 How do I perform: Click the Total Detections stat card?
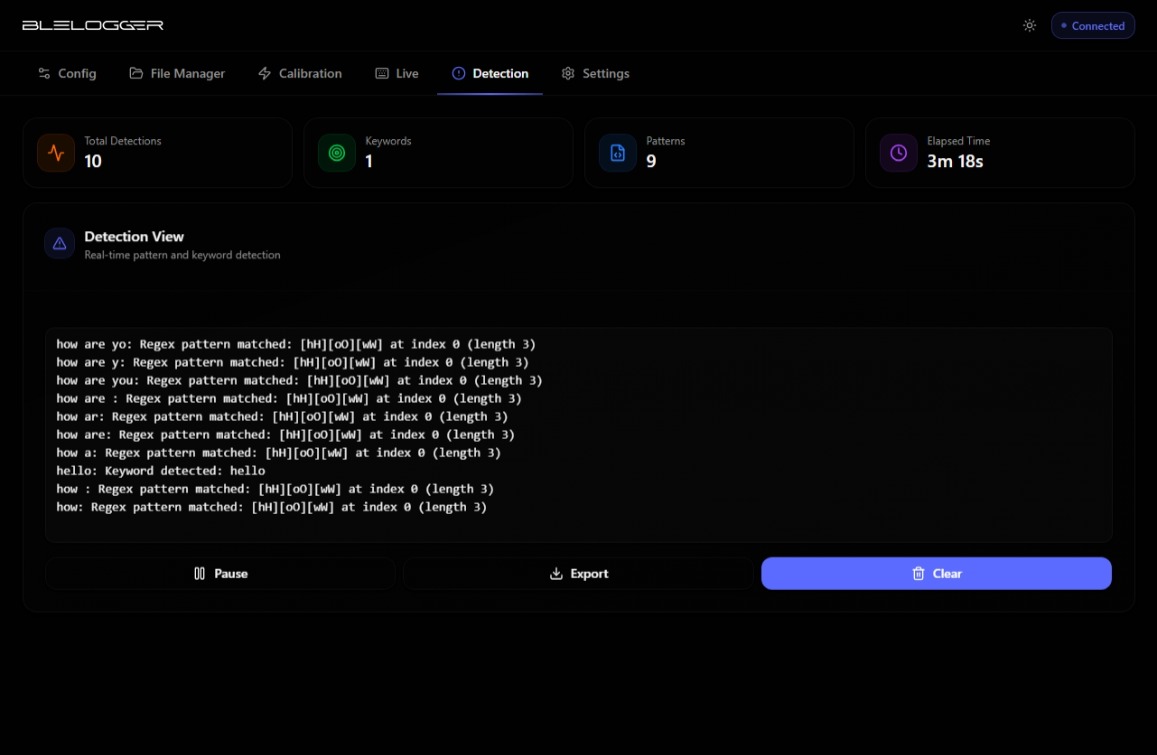click(x=157, y=153)
